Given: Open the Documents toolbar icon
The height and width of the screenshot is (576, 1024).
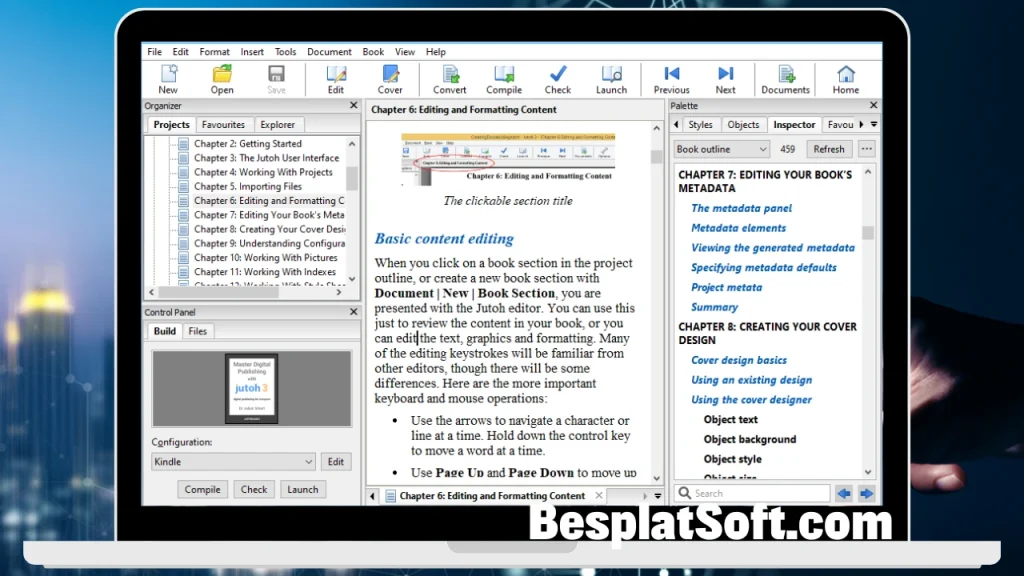Looking at the screenshot, I should tap(785, 79).
